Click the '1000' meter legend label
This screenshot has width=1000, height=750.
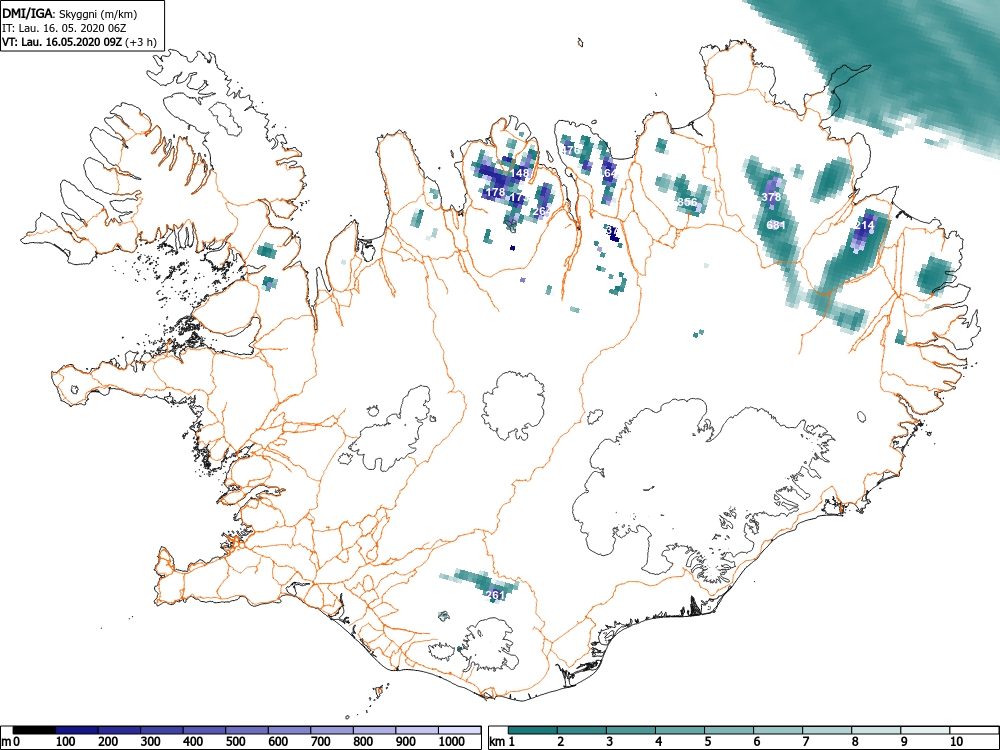(x=452, y=742)
